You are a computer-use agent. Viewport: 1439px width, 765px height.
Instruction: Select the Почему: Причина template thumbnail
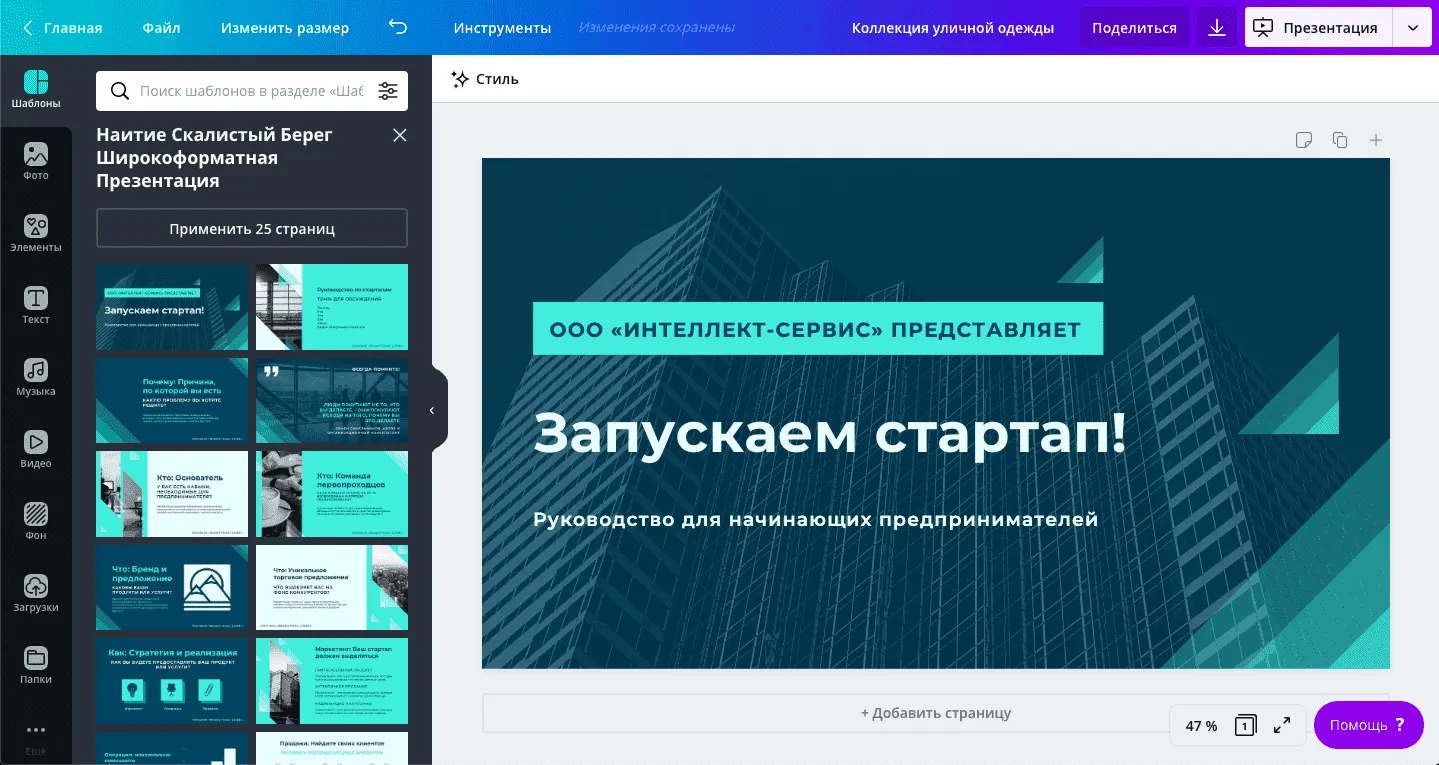click(x=172, y=400)
